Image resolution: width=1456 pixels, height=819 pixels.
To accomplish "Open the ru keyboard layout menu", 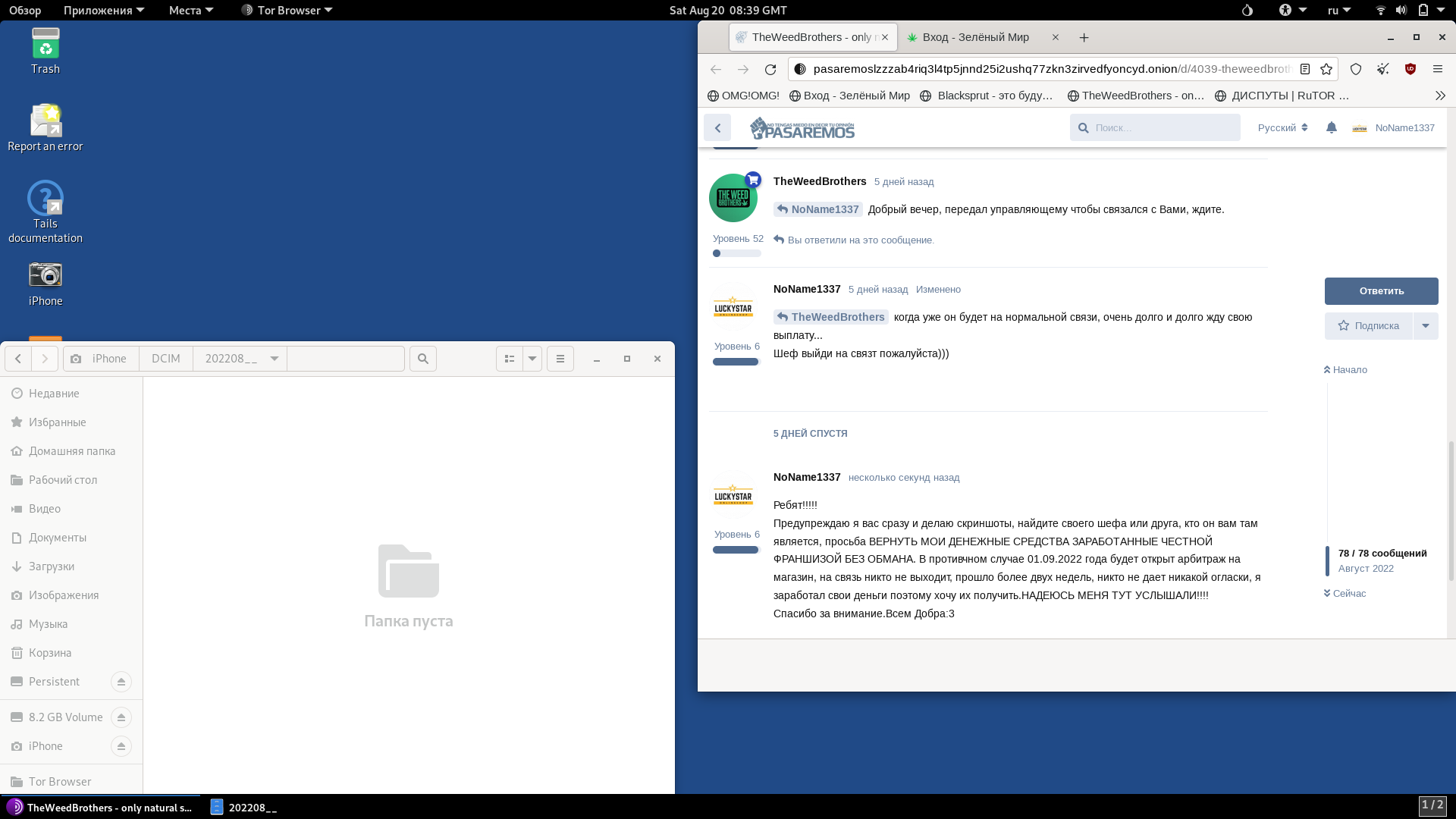I will pyautogui.click(x=1338, y=10).
